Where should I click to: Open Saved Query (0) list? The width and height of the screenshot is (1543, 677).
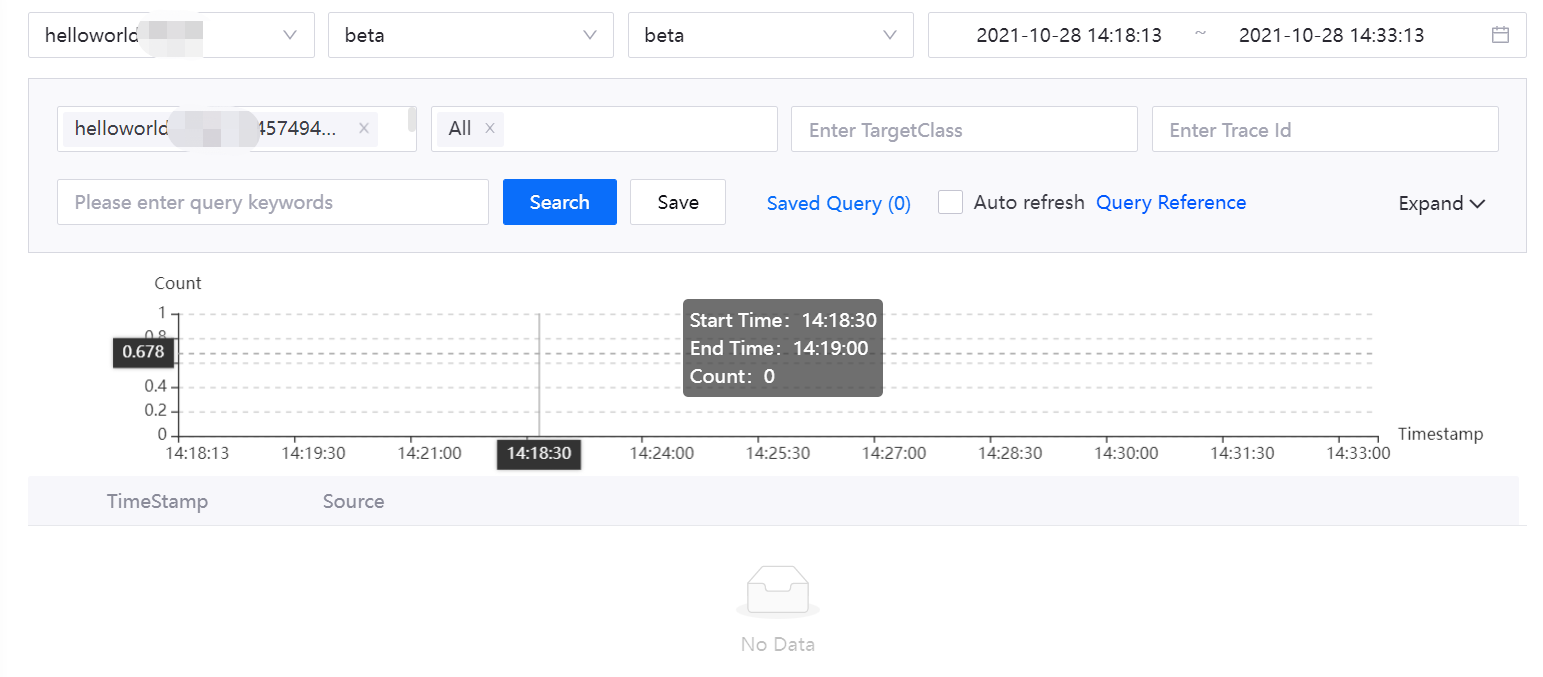(x=838, y=203)
